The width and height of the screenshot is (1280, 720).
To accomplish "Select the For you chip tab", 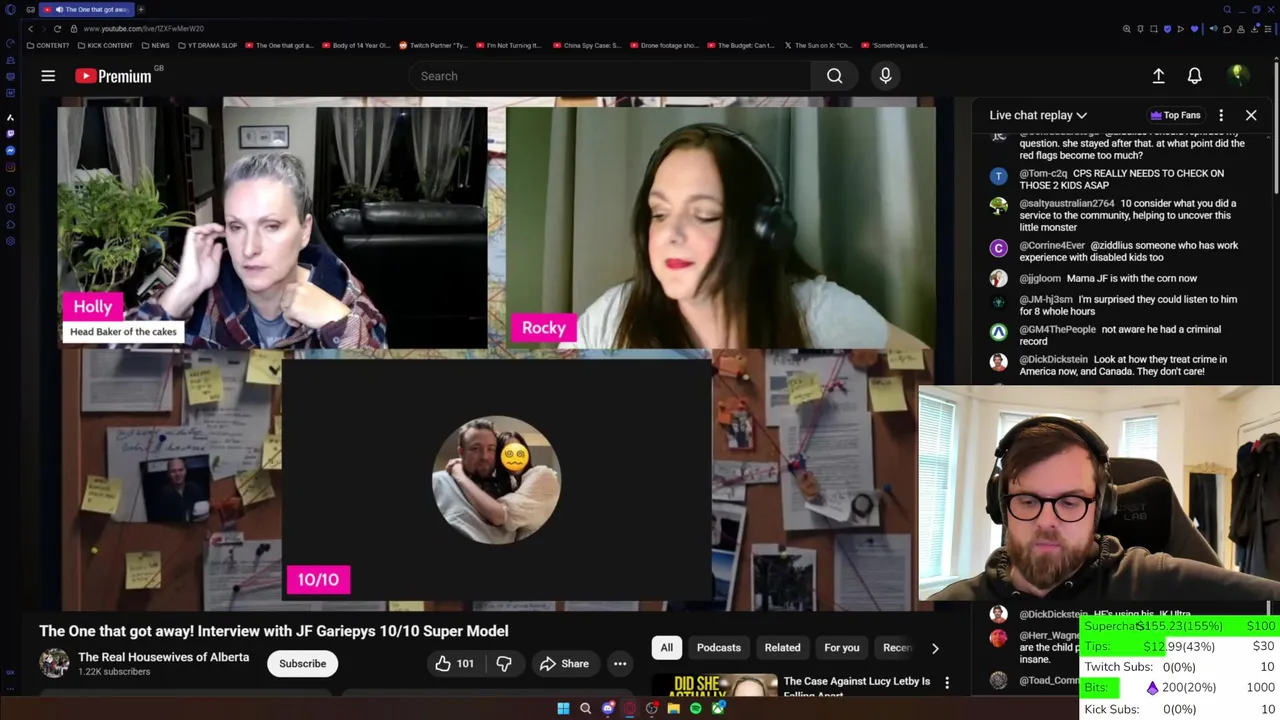I will [x=841, y=648].
